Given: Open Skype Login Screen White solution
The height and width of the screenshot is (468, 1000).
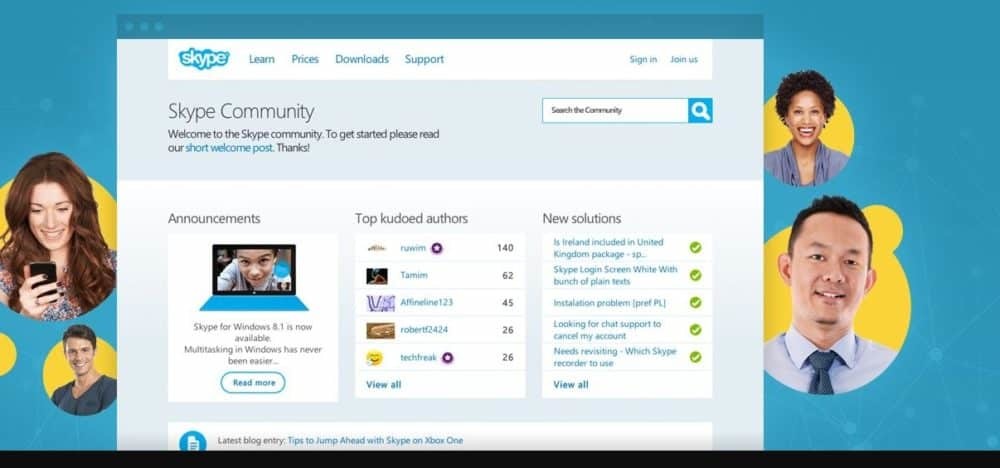Looking at the screenshot, I should coord(615,275).
